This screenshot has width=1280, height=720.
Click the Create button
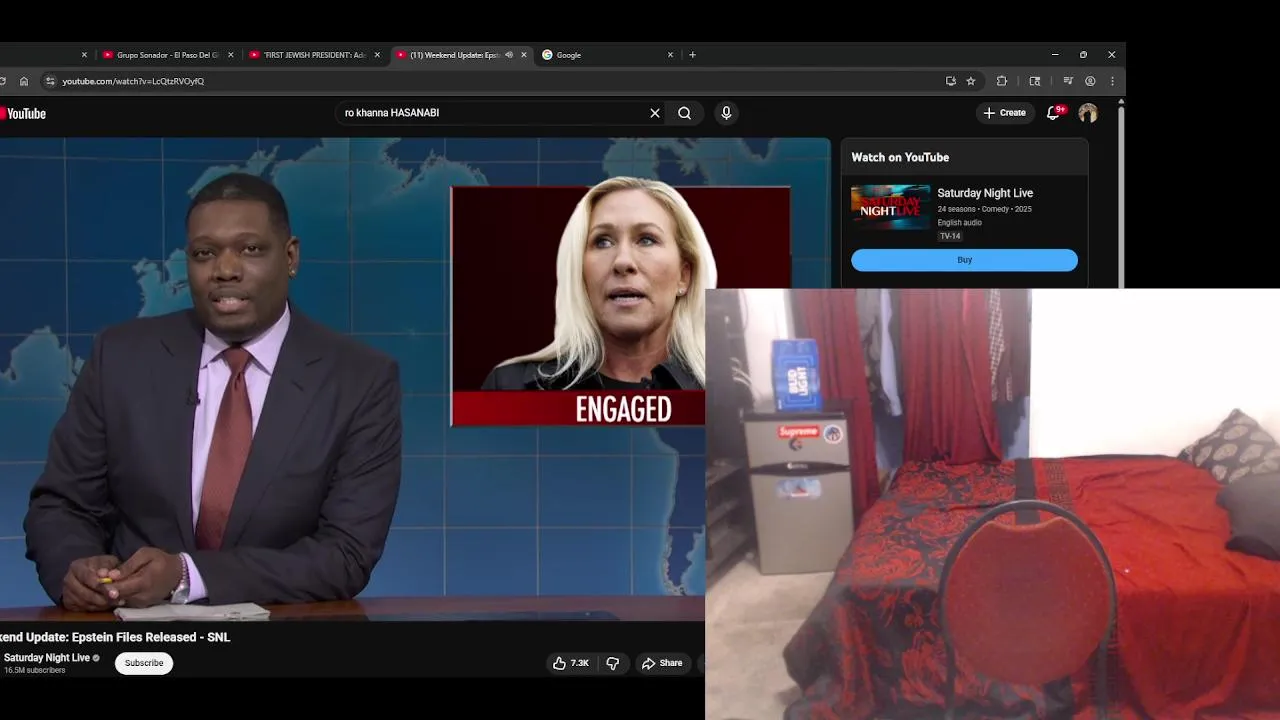pos(1005,113)
